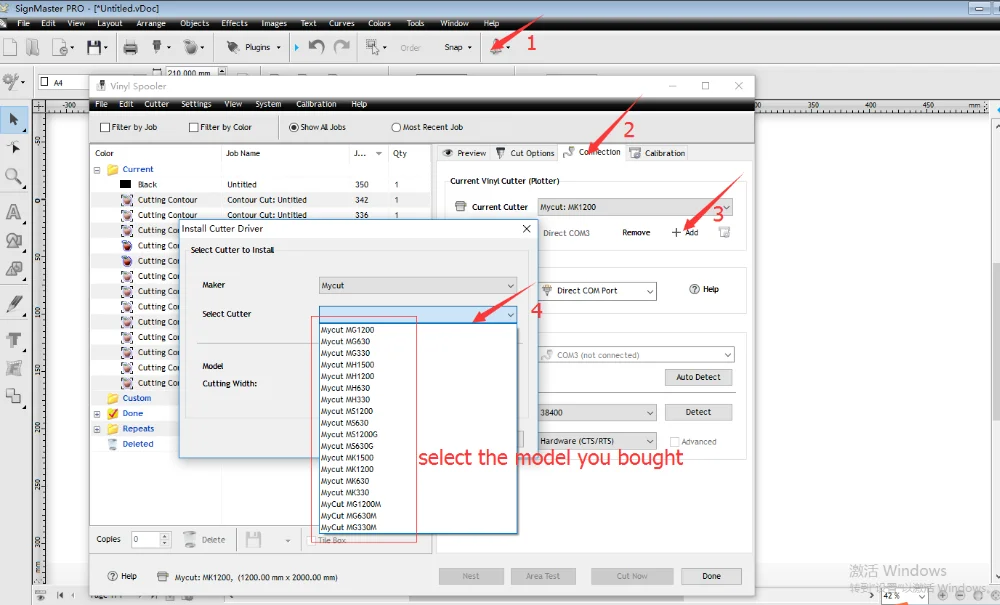Image resolution: width=1000 pixels, height=605 pixels.
Task: Click the Print icon in main toolbar
Action: 130,47
